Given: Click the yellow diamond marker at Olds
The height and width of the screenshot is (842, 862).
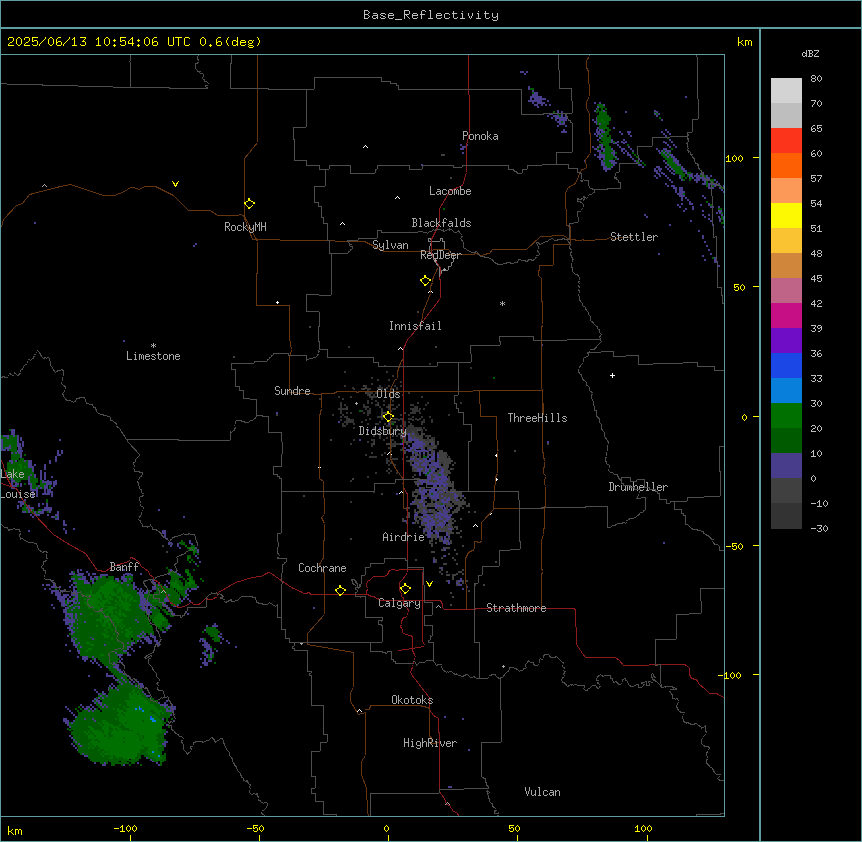Looking at the screenshot, I should (x=388, y=417).
